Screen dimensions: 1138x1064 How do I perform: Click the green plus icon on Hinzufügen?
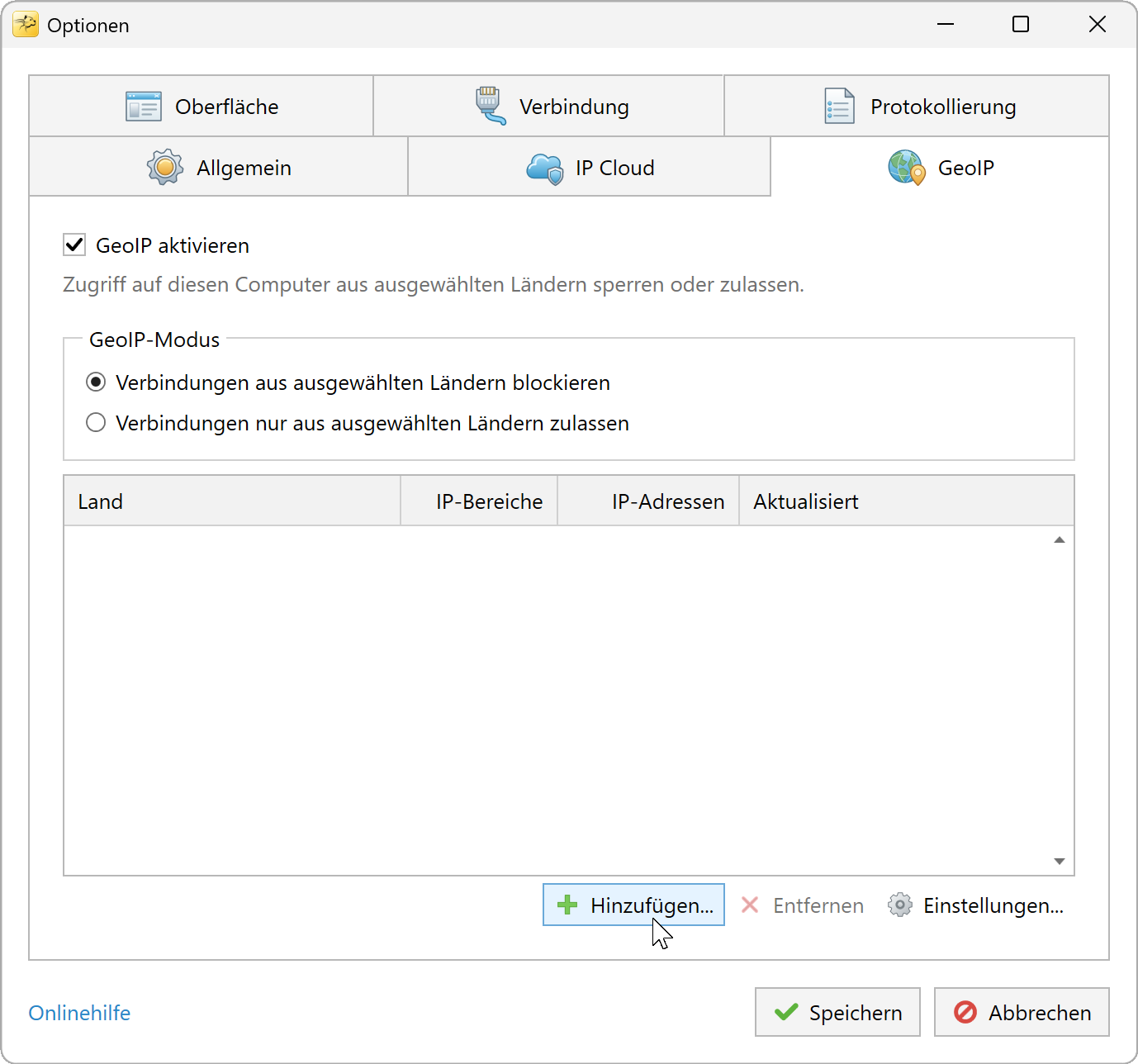pos(567,905)
